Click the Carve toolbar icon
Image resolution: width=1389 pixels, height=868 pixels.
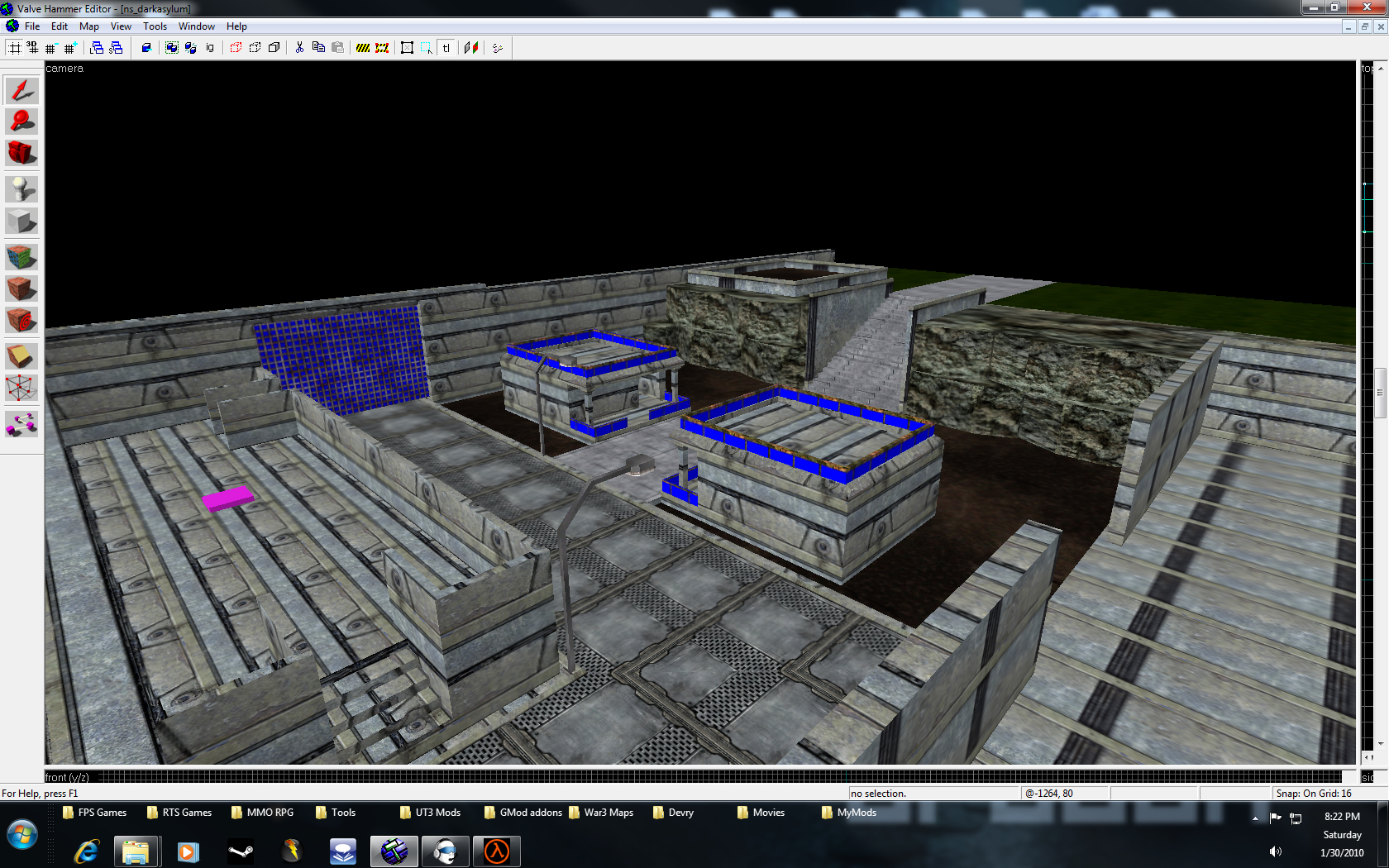click(146, 48)
